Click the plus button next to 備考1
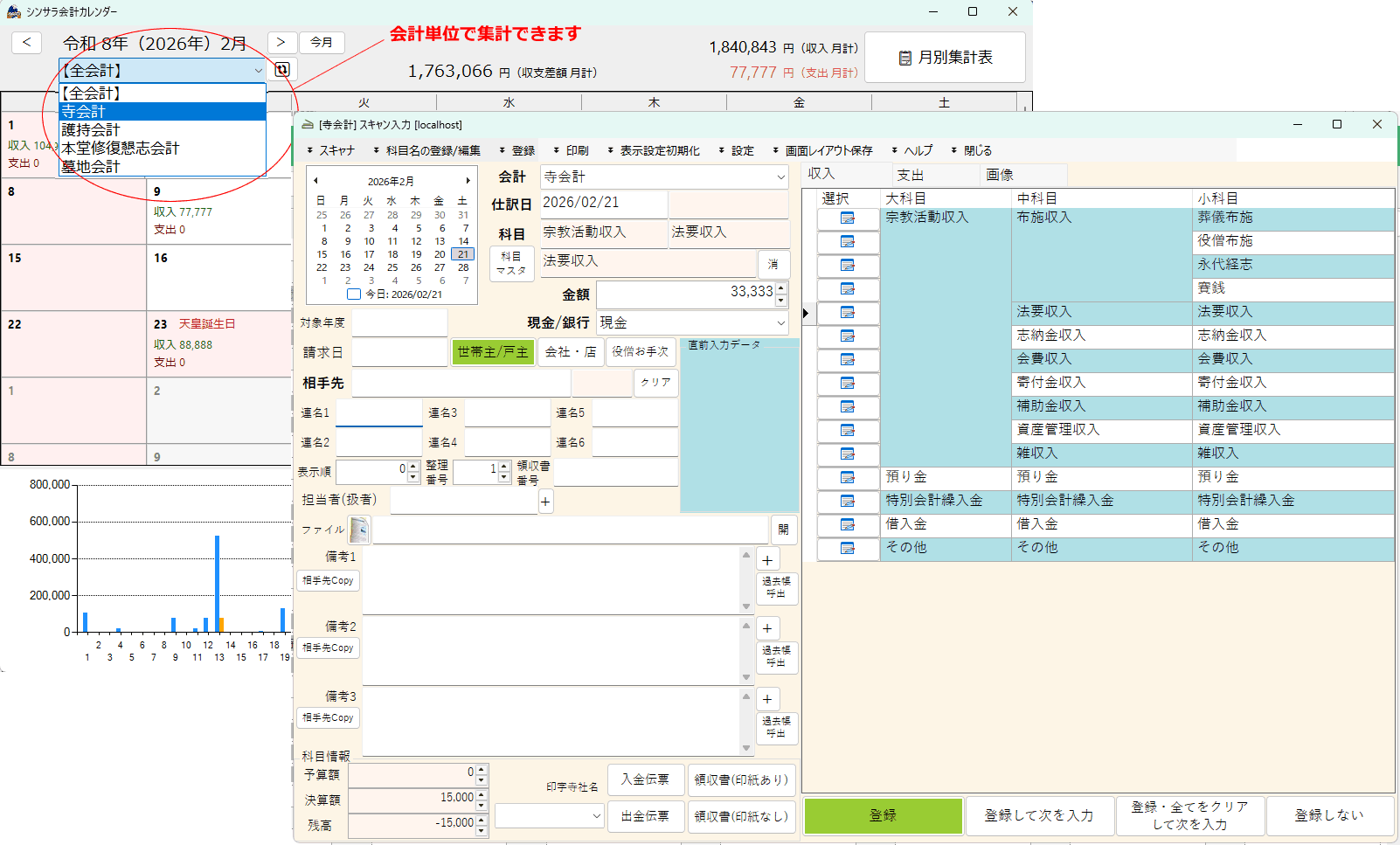Screen dimensions: 1400x845 click(x=766, y=561)
